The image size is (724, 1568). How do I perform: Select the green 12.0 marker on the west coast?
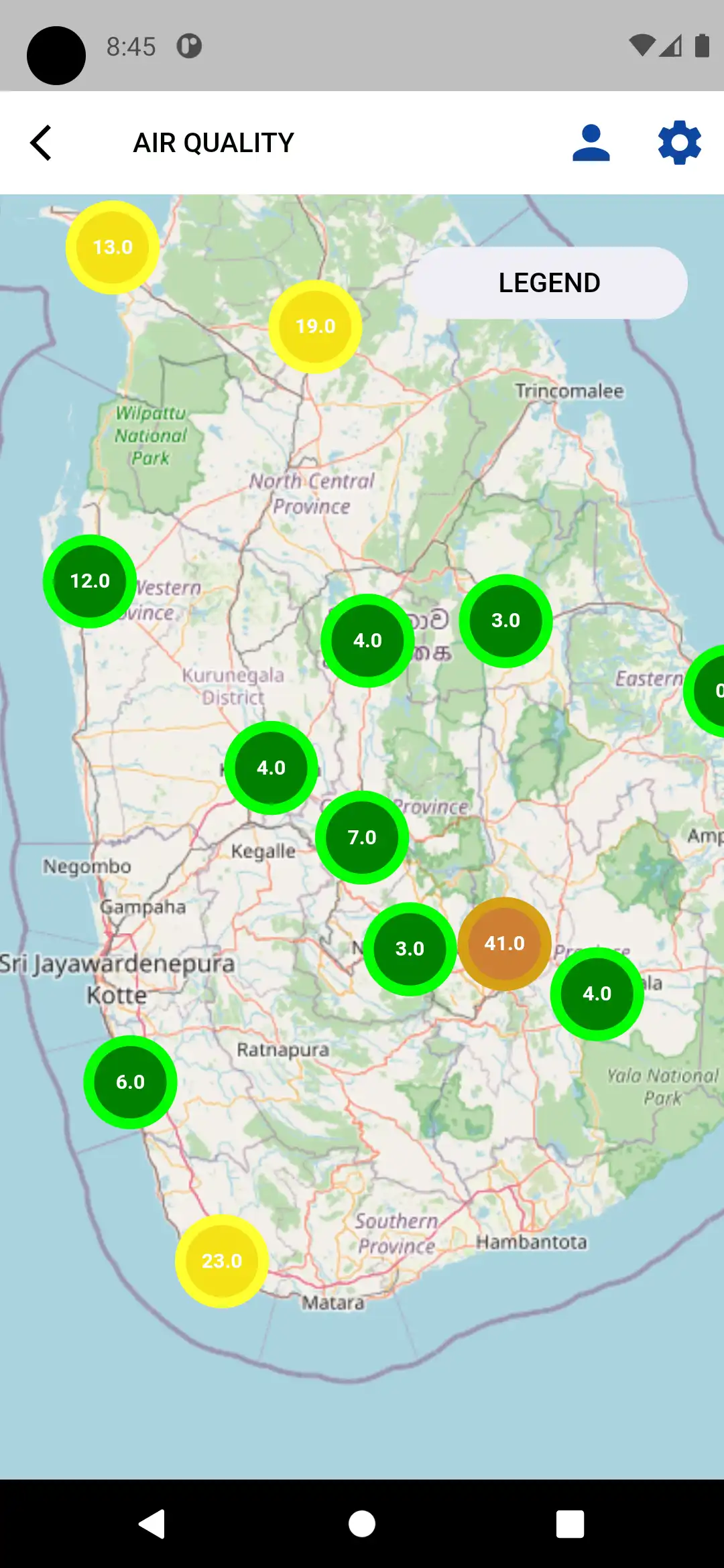pos(90,581)
